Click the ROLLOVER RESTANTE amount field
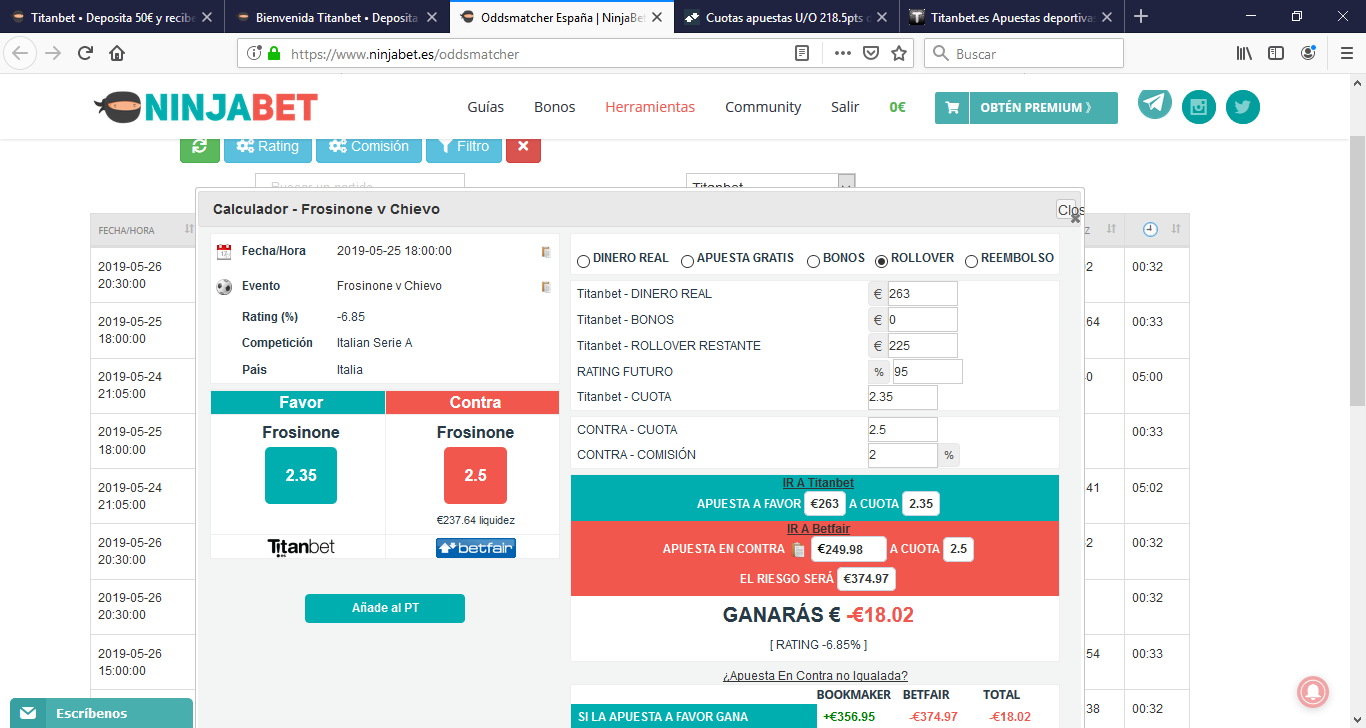 point(922,346)
